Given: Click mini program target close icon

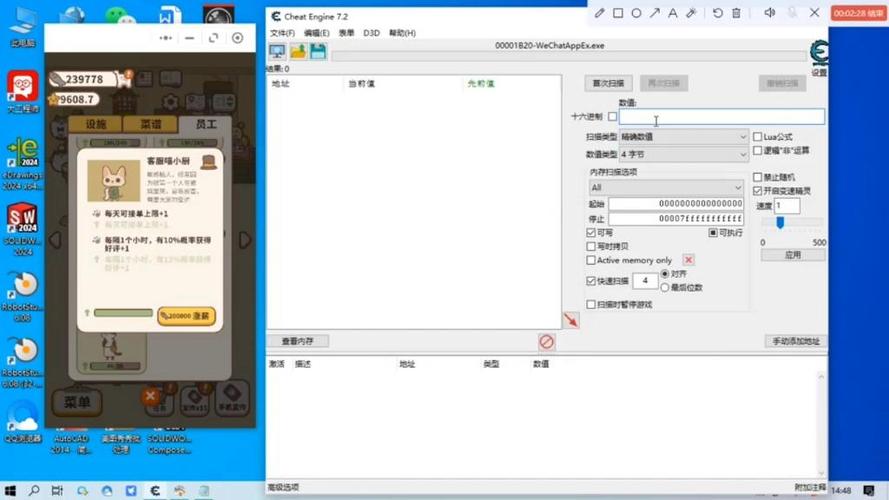Looking at the screenshot, I should 238,38.
